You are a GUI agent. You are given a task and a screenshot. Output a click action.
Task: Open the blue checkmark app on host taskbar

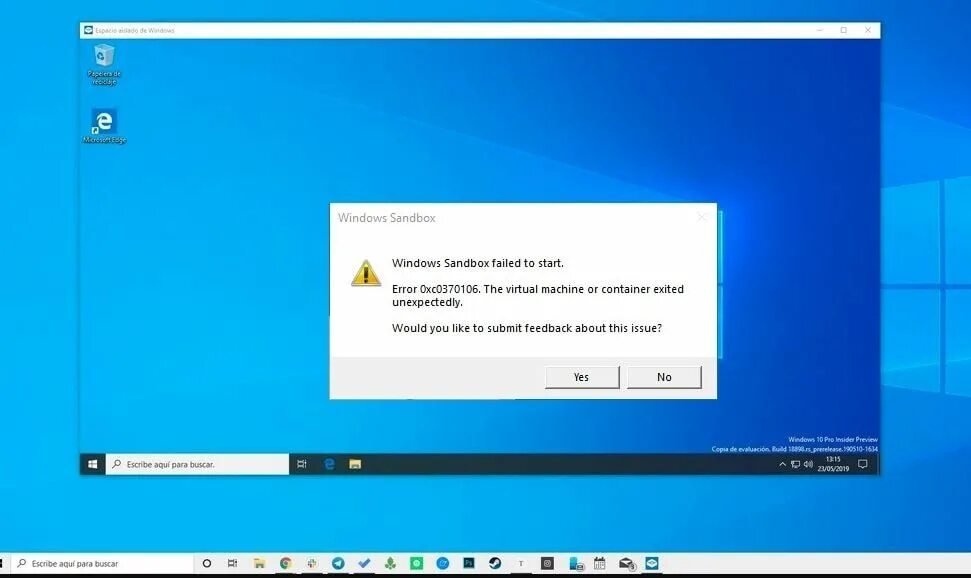pyautogui.click(x=364, y=563)
